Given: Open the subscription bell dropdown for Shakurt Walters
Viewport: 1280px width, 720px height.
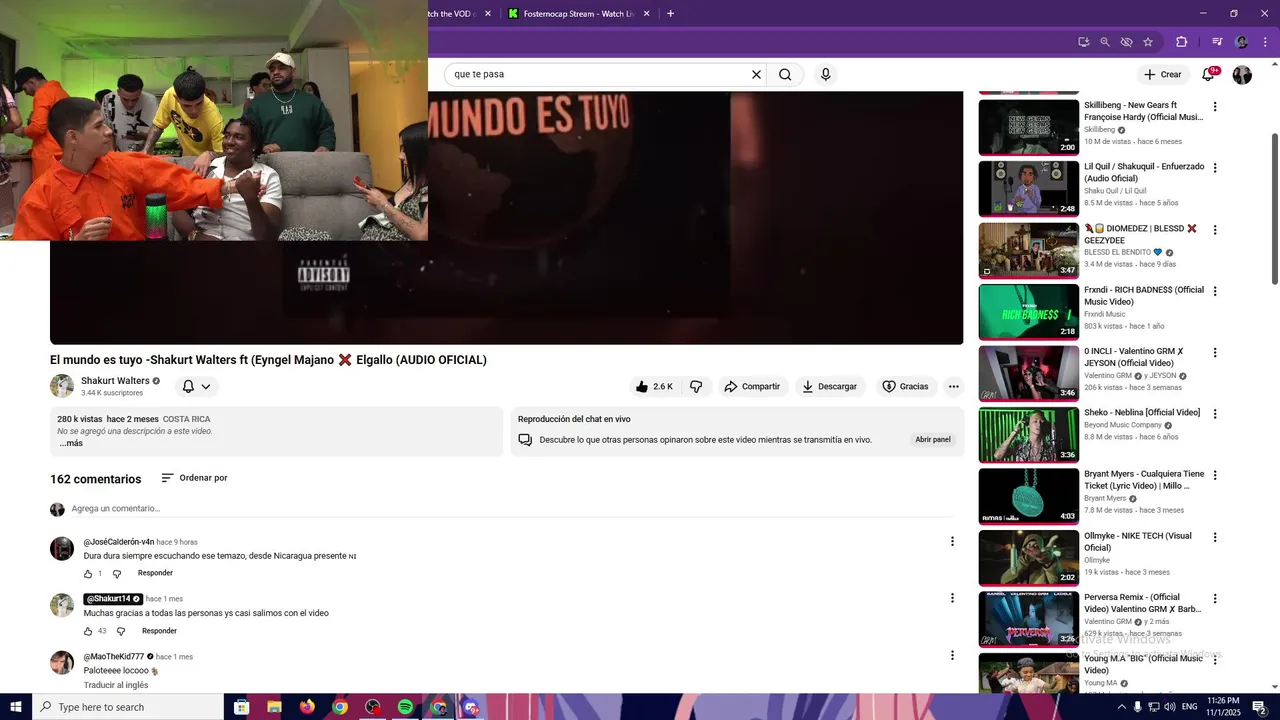Looking at the screenshot, I should [x=196, y=387].
